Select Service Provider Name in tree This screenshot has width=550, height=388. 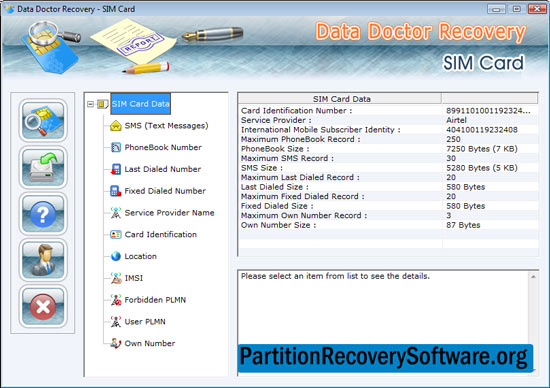tap(169, 213)
